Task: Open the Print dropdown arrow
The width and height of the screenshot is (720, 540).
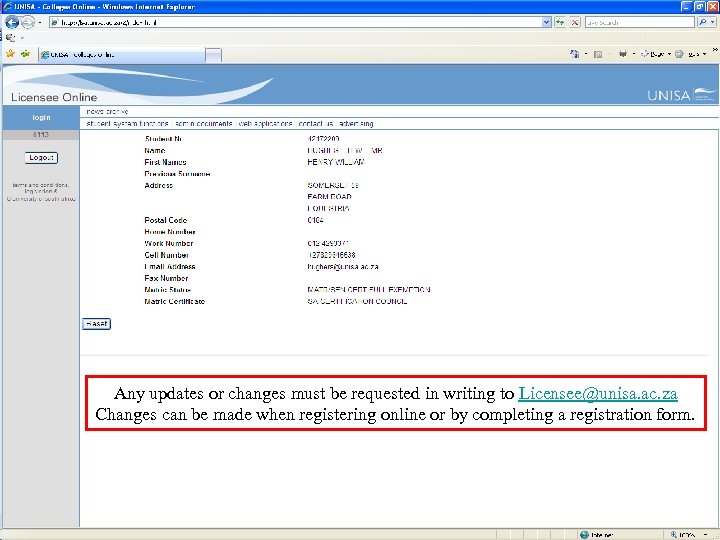Action: pos(634,54)
